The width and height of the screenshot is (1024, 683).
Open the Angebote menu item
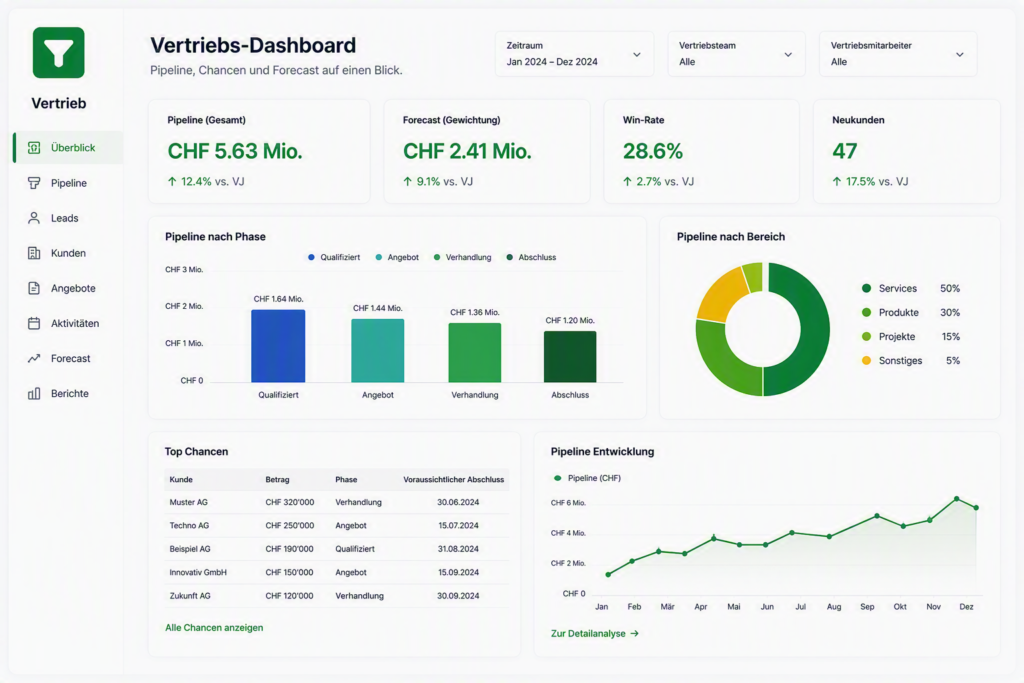click(68, 288)
